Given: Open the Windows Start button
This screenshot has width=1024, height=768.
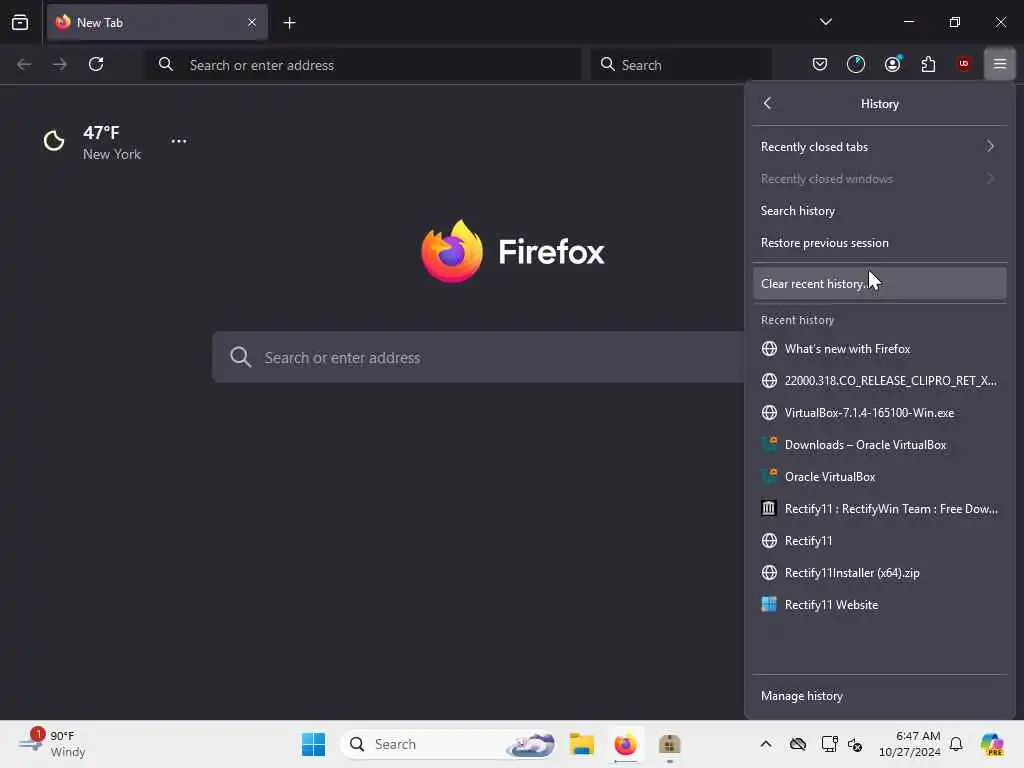Looking at the screenshot, I should (x=313, y=744).
